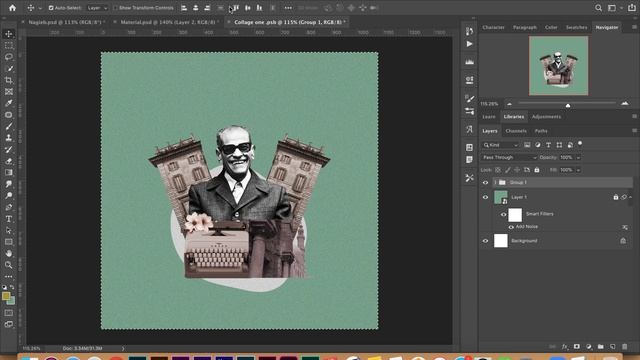
Task: Select the Lasso tool
Action: pyautogui.click(x=9, y=57)
